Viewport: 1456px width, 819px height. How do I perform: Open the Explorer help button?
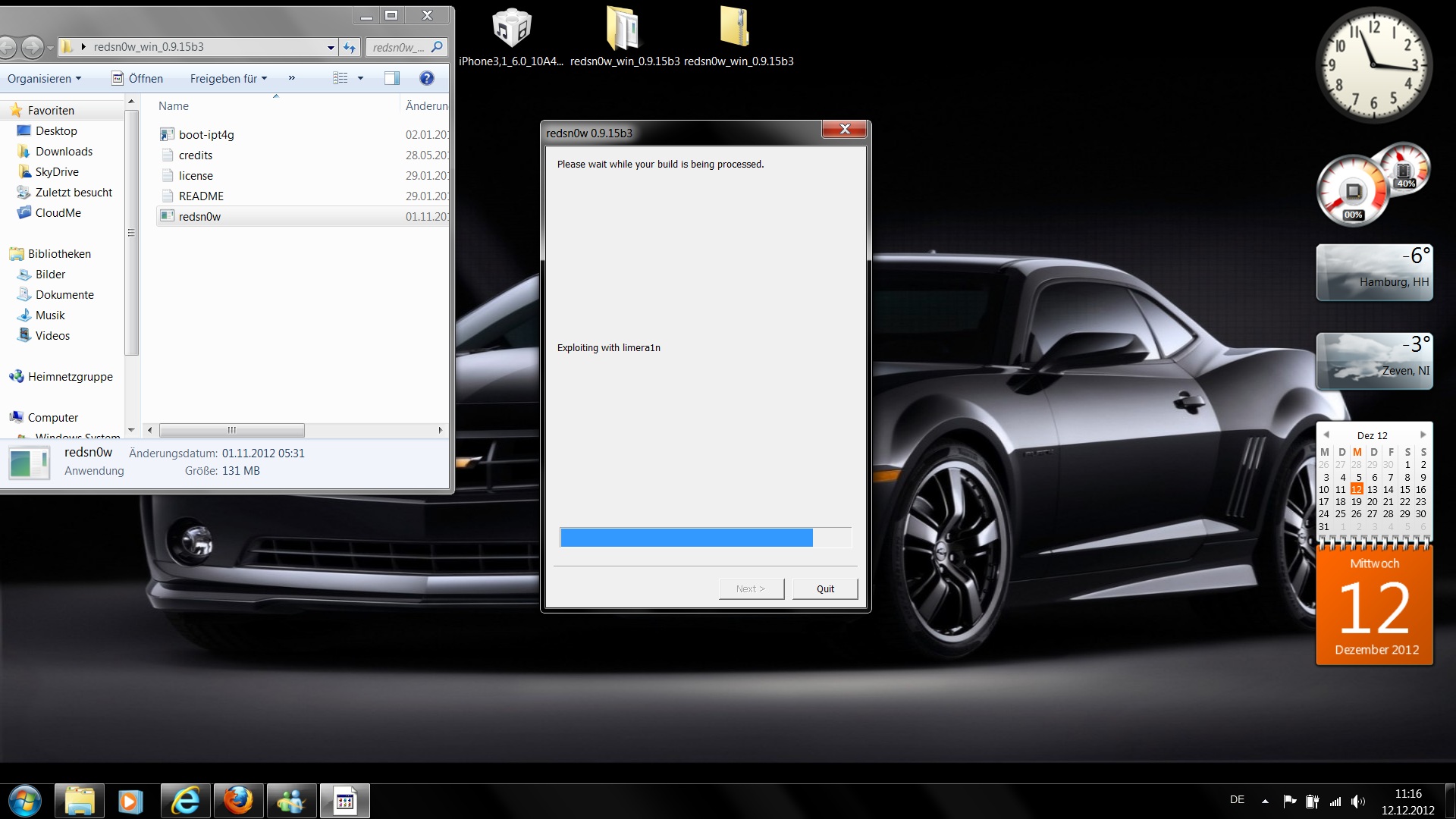427,78
